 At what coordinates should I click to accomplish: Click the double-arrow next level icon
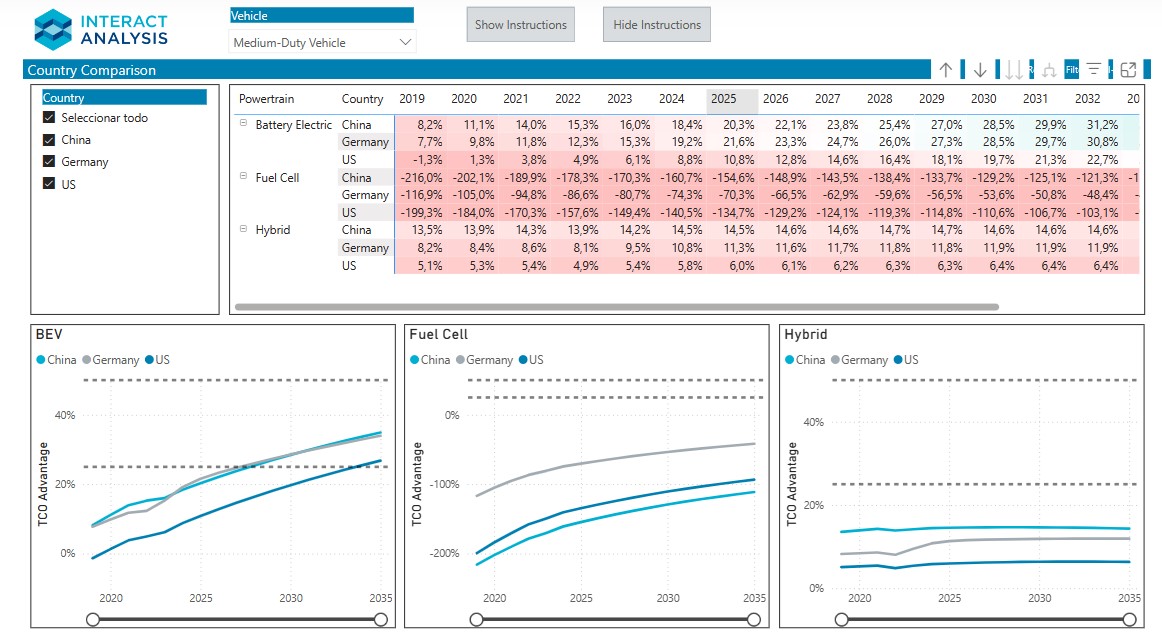click(x=1014, y=70)
